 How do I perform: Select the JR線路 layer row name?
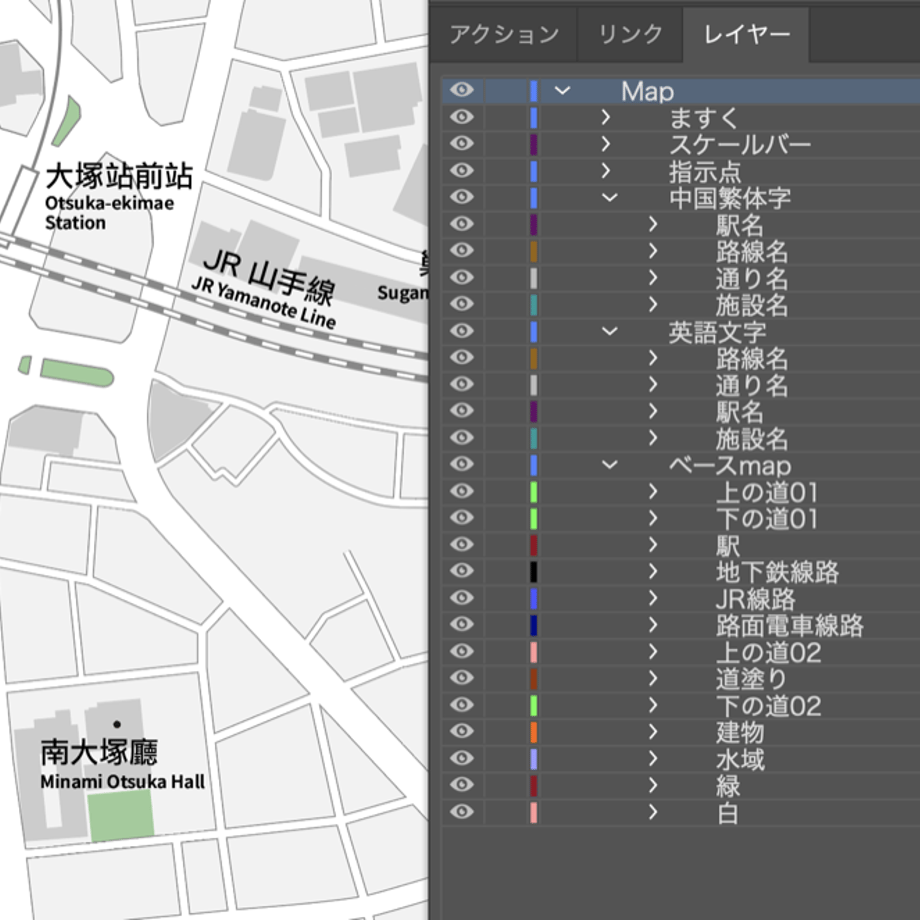756,598
